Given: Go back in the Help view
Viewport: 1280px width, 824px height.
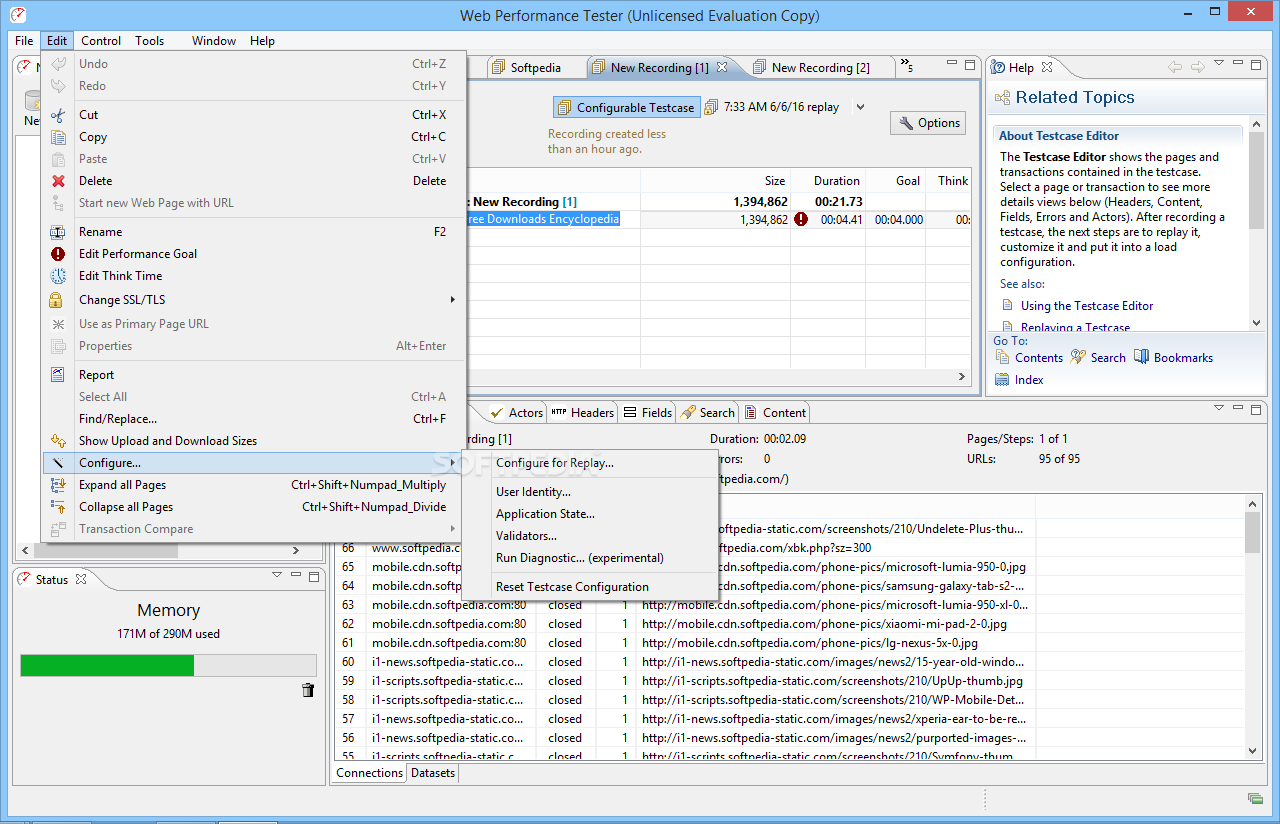Looking at the screenshot, I should [x=1175, y=67].
